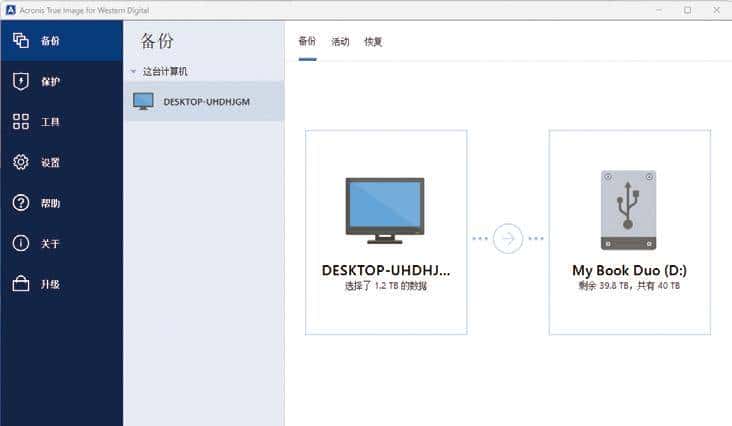Image resolution: width=732 pixels, height=426 pixels.
Task: Click the Acronis app logo in title bar
Action: click(x=10, y=10)
